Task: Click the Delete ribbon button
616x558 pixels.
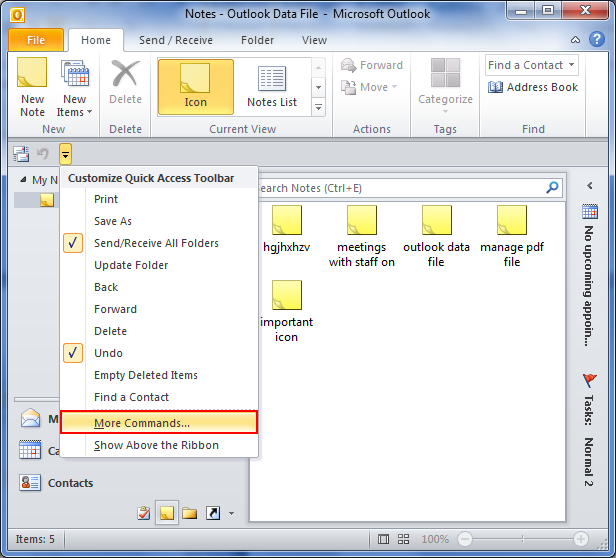Action: point(125,83)
